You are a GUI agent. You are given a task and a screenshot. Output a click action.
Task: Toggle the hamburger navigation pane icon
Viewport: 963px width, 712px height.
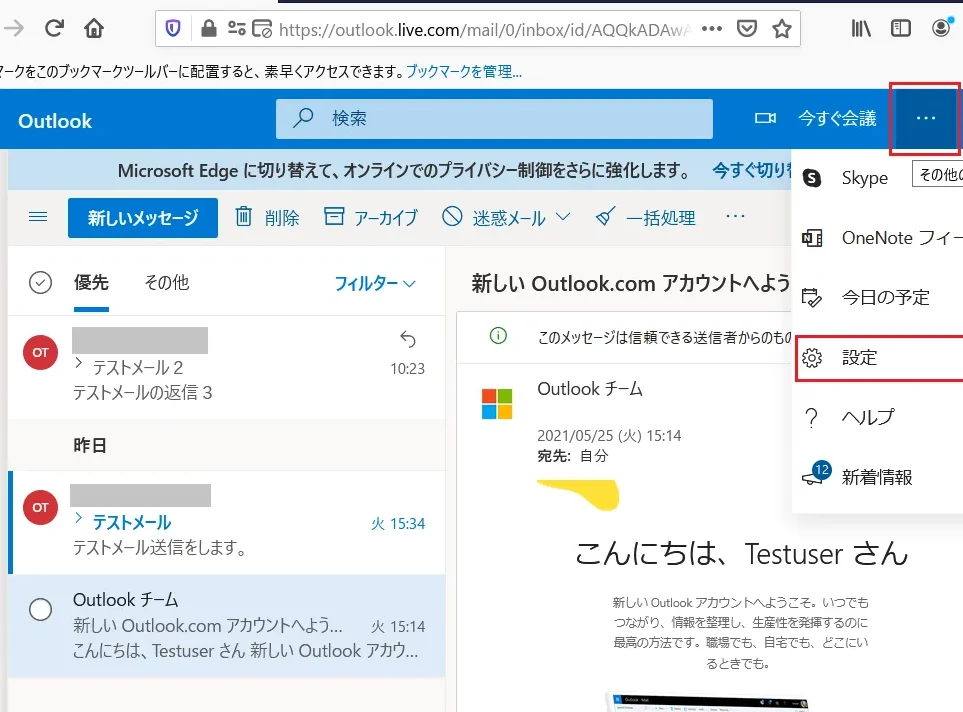tap(38, 217)
